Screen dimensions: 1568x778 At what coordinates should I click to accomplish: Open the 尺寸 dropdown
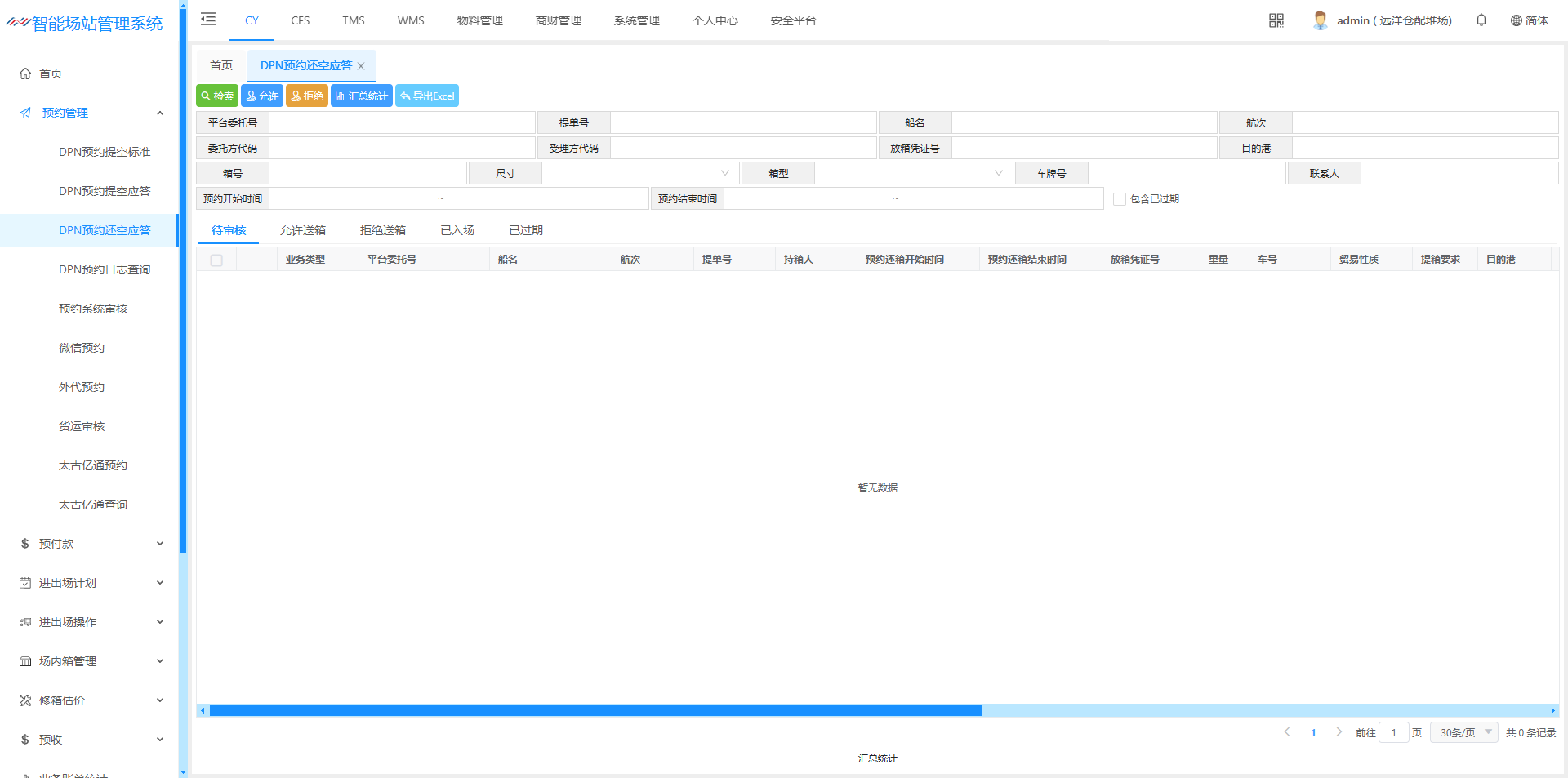(640, 174)
